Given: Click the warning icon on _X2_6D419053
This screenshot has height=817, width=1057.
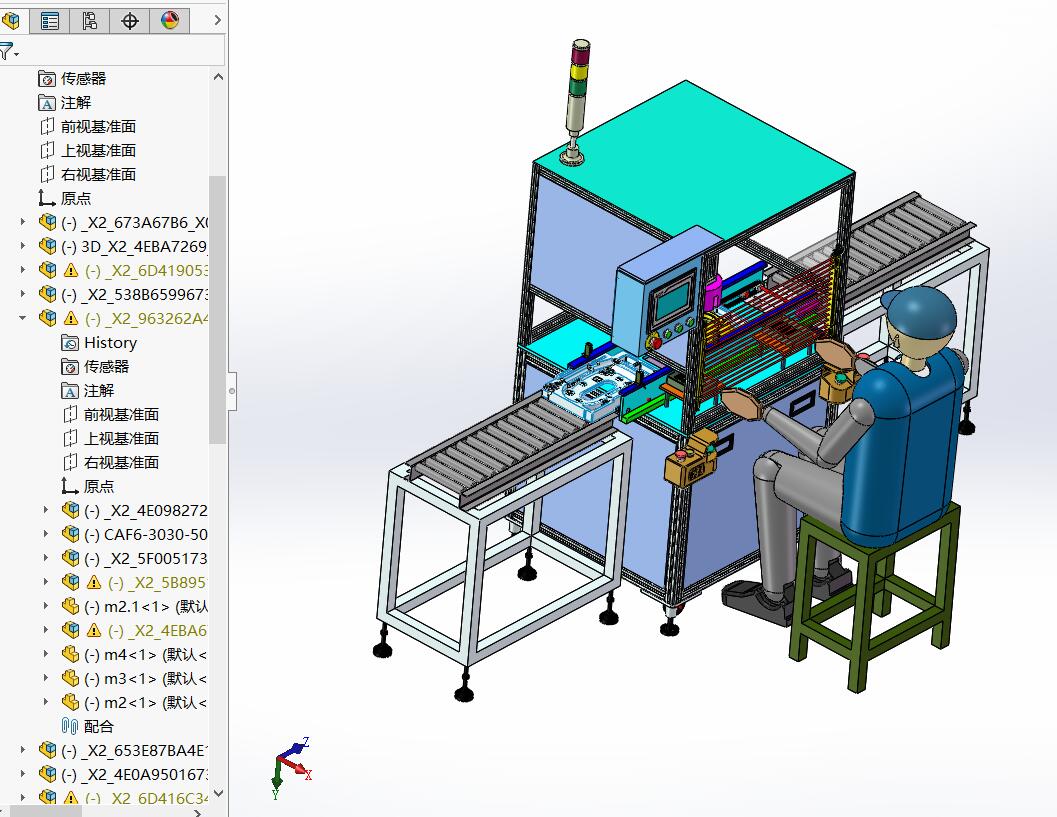Looking at the screenshot, I should pyautogui.click(x=71, y=270).
